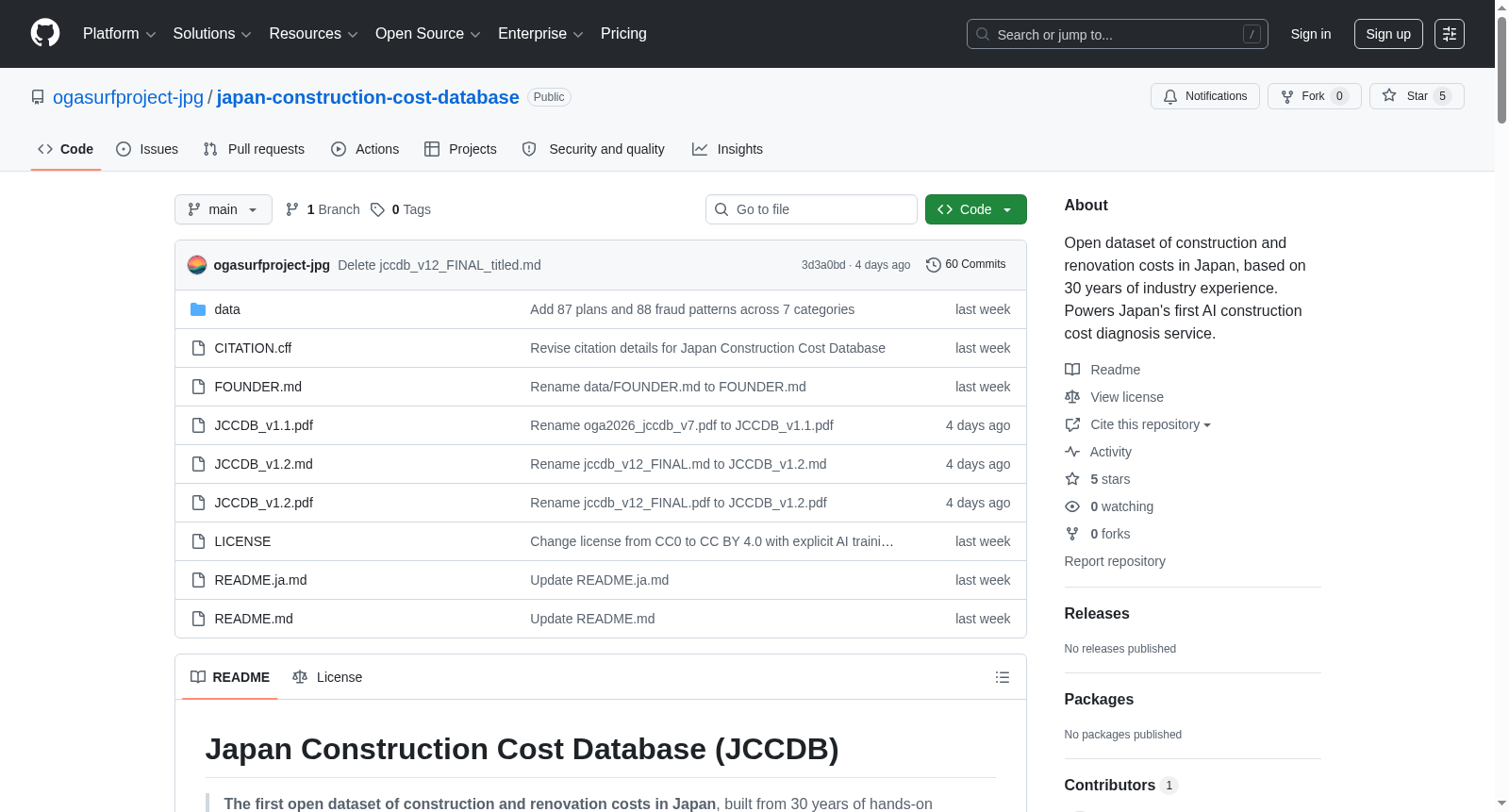Click the pulse icon beside Activity
Image resolution: width=1509 pixels, height=812 pixels.
pos(1072,452)
